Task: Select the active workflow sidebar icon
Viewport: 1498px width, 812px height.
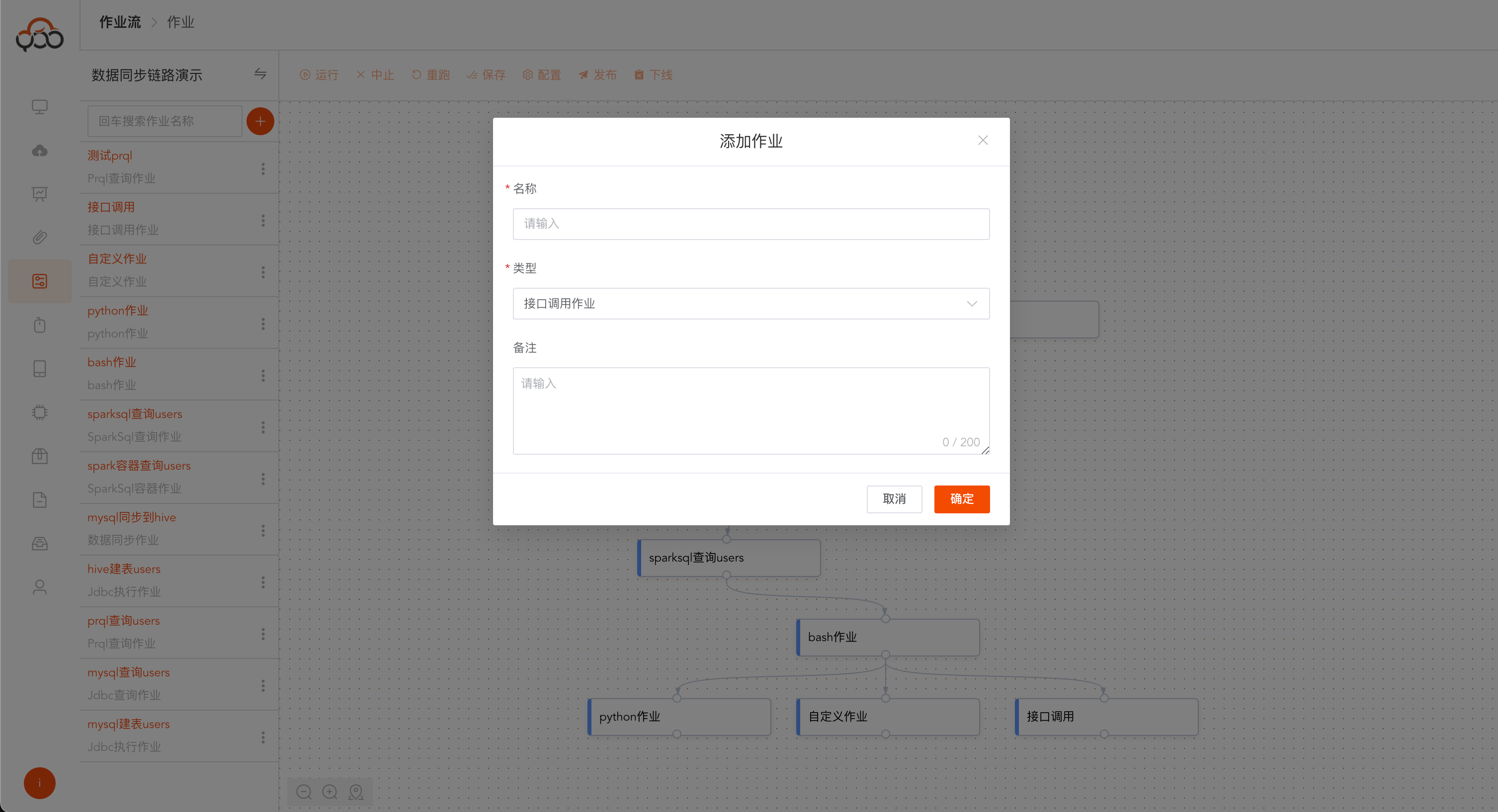Action: [x=40, y=281]
